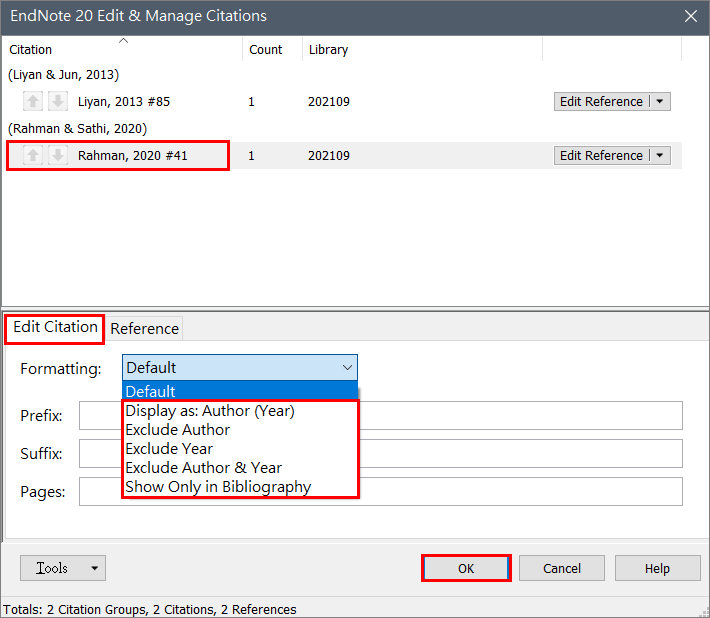710x618 pixels.
Task: Click the count value in Liyan row
Action: [x=251, y=102]
